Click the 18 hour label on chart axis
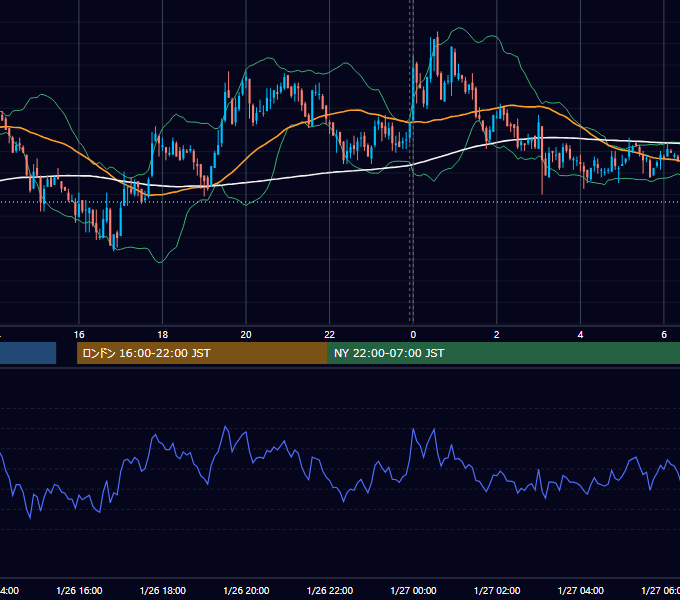The image size is (680, 600). pyautogui.click(x=163, y=335)
